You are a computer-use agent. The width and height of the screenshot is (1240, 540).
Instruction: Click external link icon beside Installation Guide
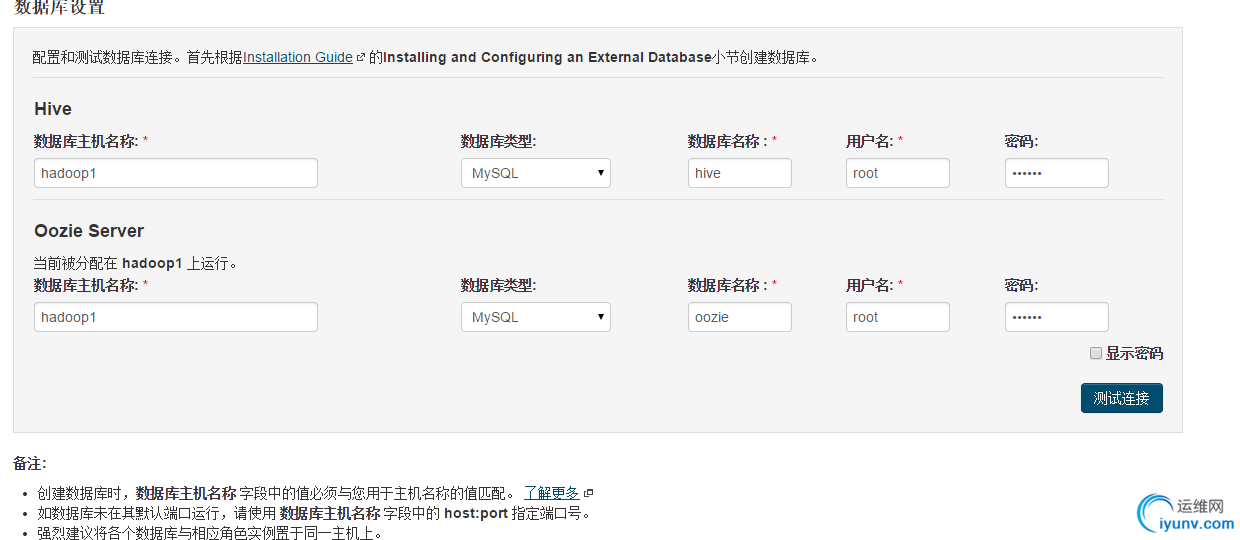point(361,58)
